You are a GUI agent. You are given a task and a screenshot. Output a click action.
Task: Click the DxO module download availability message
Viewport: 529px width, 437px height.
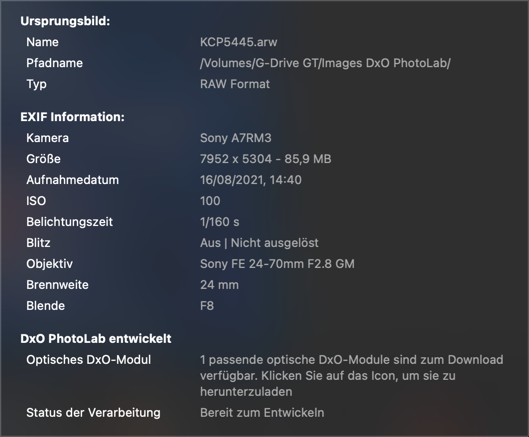click(352, 376)
